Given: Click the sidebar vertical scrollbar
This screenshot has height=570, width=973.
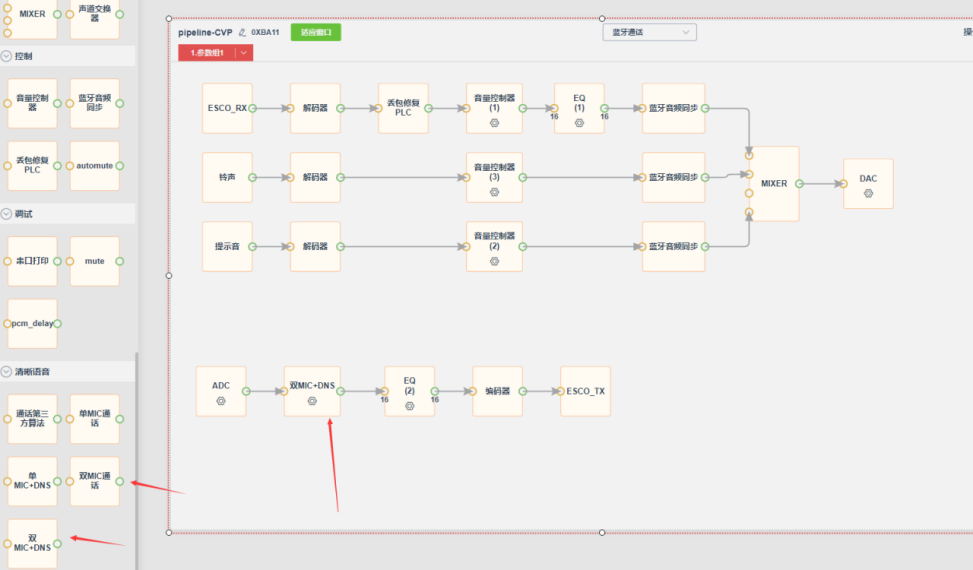Looking at the screenshot, I should [x=137, y=461].
